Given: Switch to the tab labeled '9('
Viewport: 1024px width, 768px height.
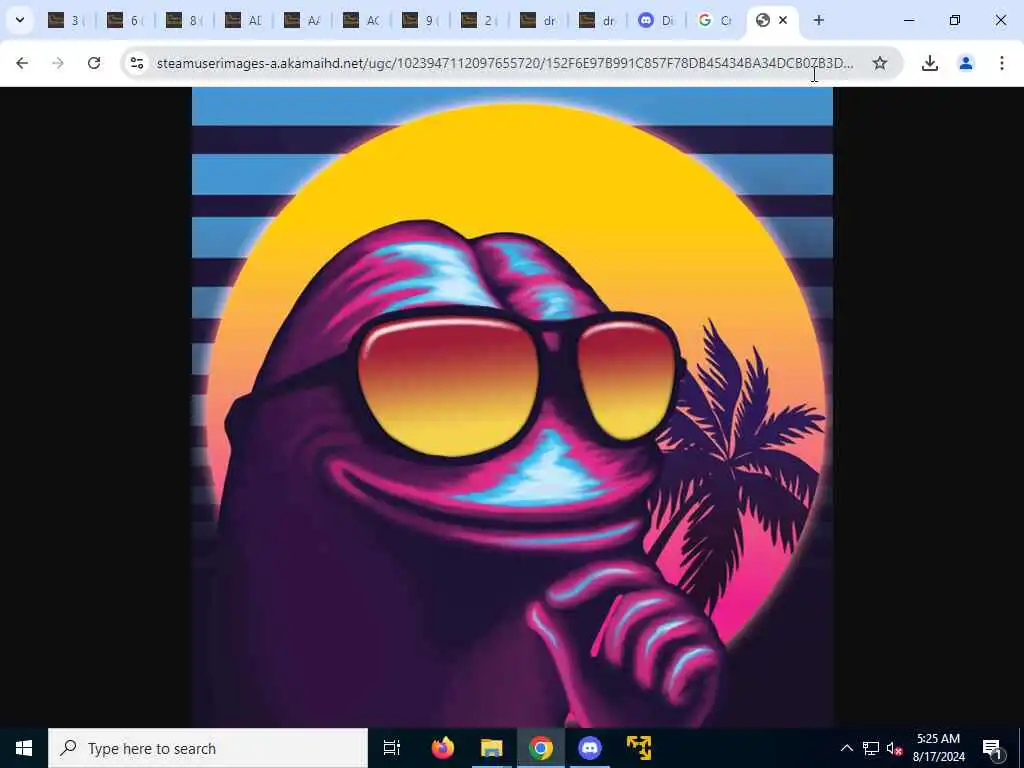Looking at the screenshot, I should click(420, 21).
